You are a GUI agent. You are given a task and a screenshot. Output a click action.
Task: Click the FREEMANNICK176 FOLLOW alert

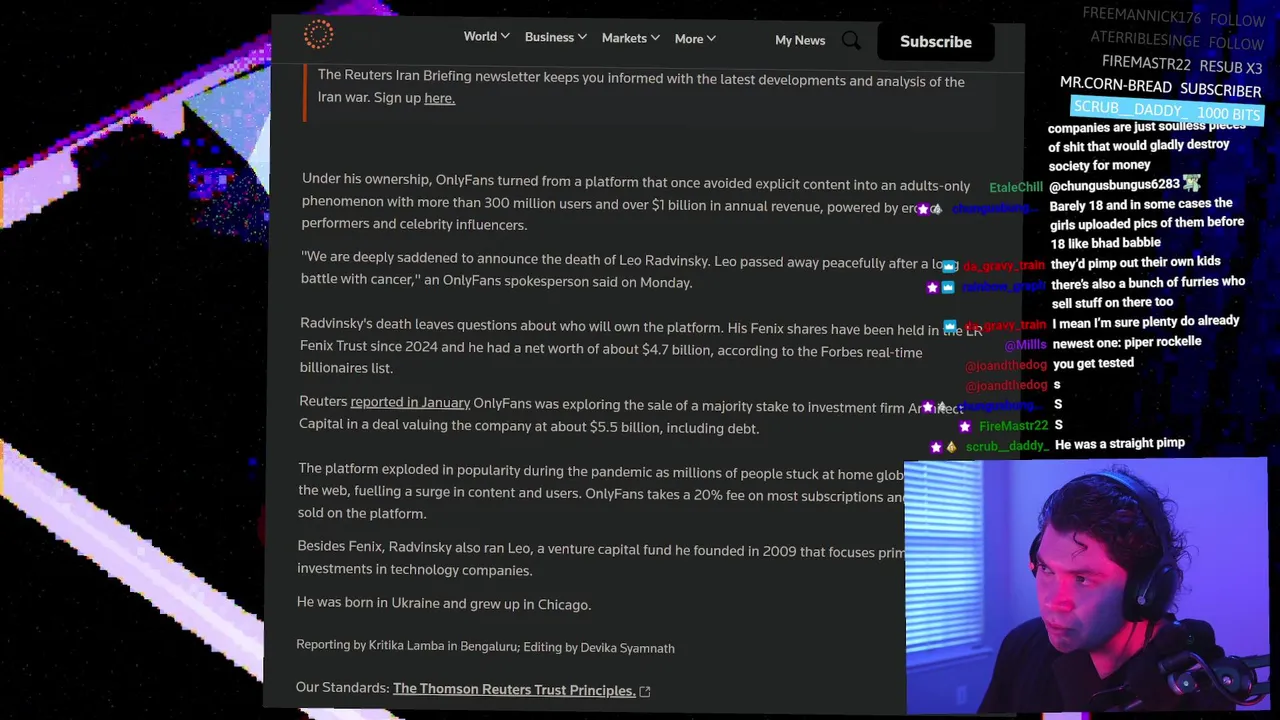[x=1173, y=17]
